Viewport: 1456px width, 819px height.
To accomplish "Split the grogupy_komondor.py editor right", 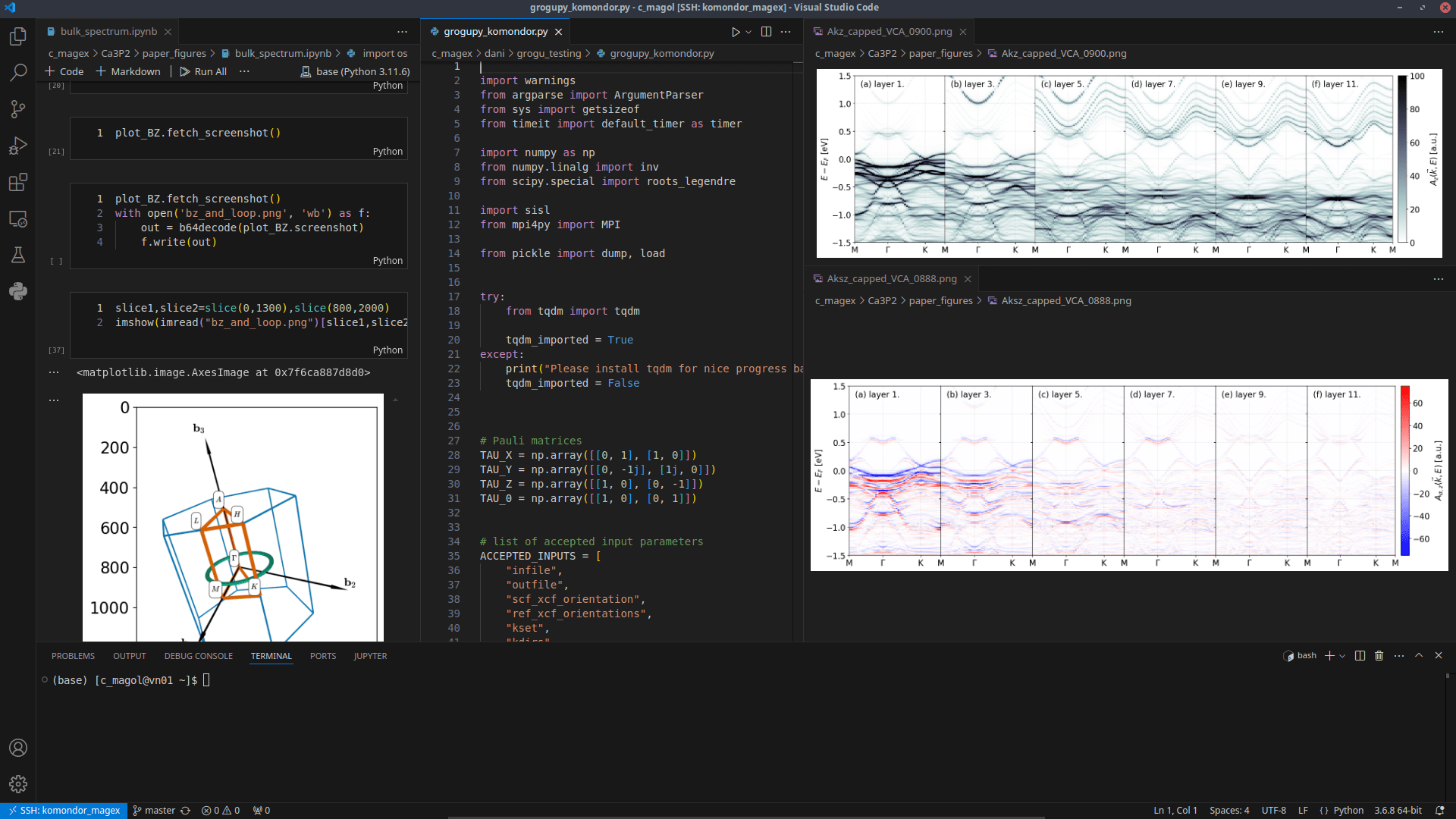I will [766, 32].
